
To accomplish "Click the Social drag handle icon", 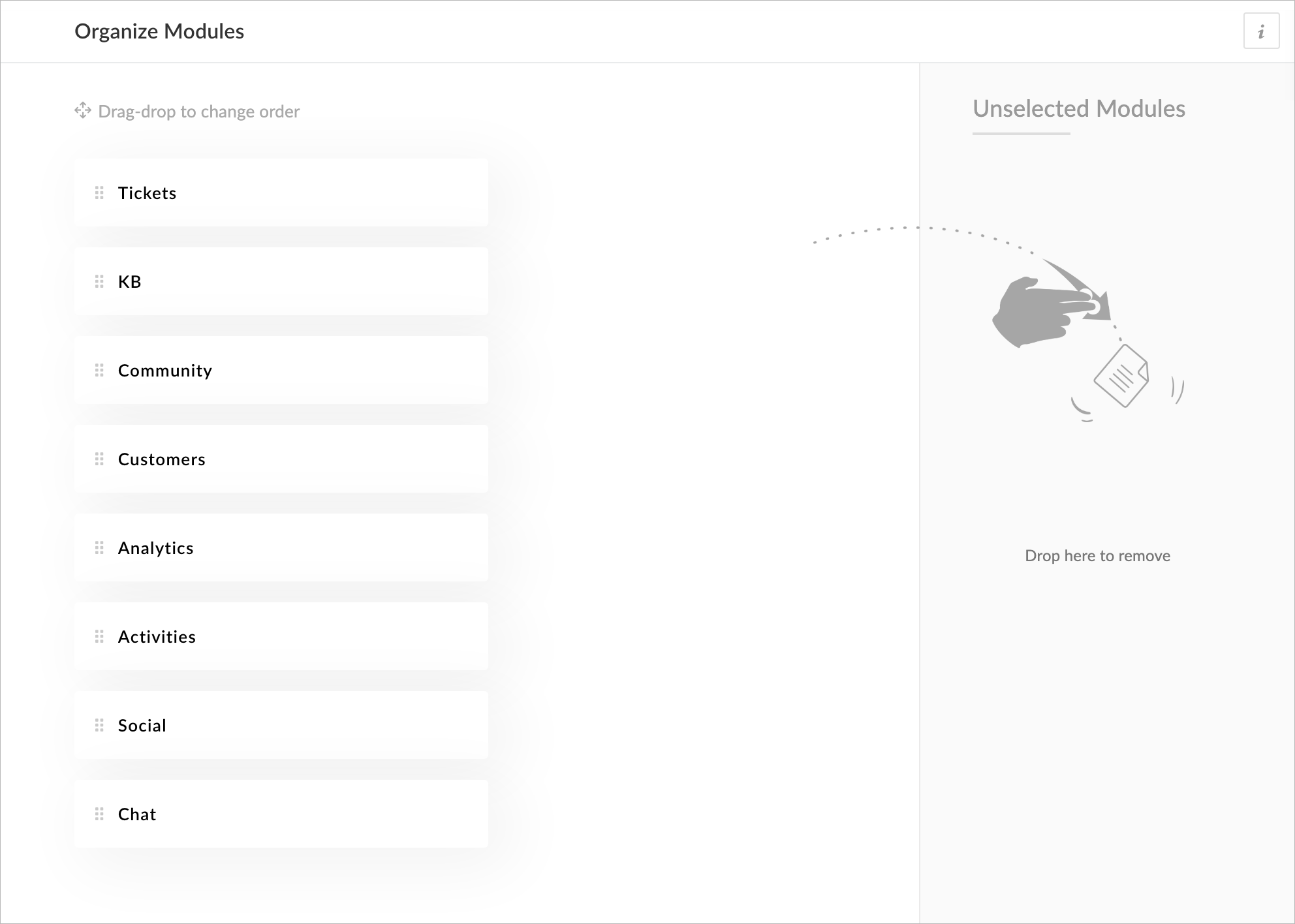I will click(99, 725).
